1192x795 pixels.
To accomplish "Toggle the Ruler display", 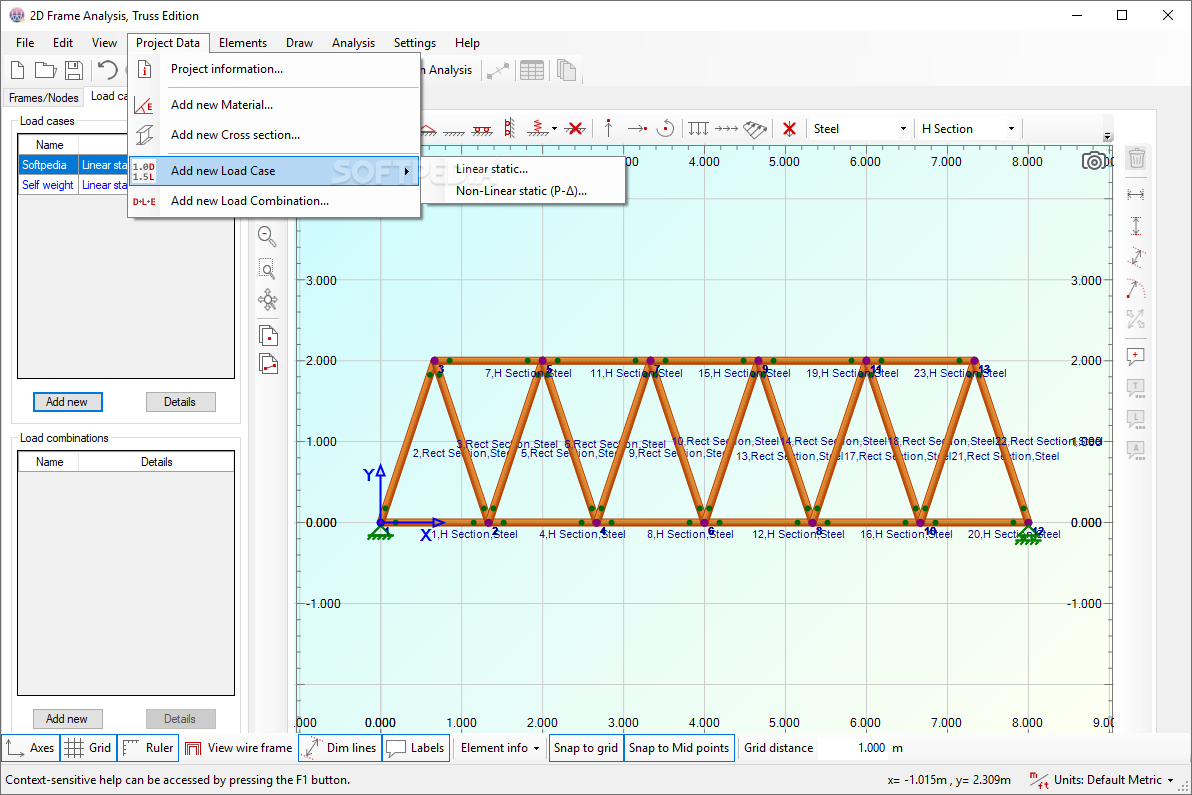I will [148, 748].
